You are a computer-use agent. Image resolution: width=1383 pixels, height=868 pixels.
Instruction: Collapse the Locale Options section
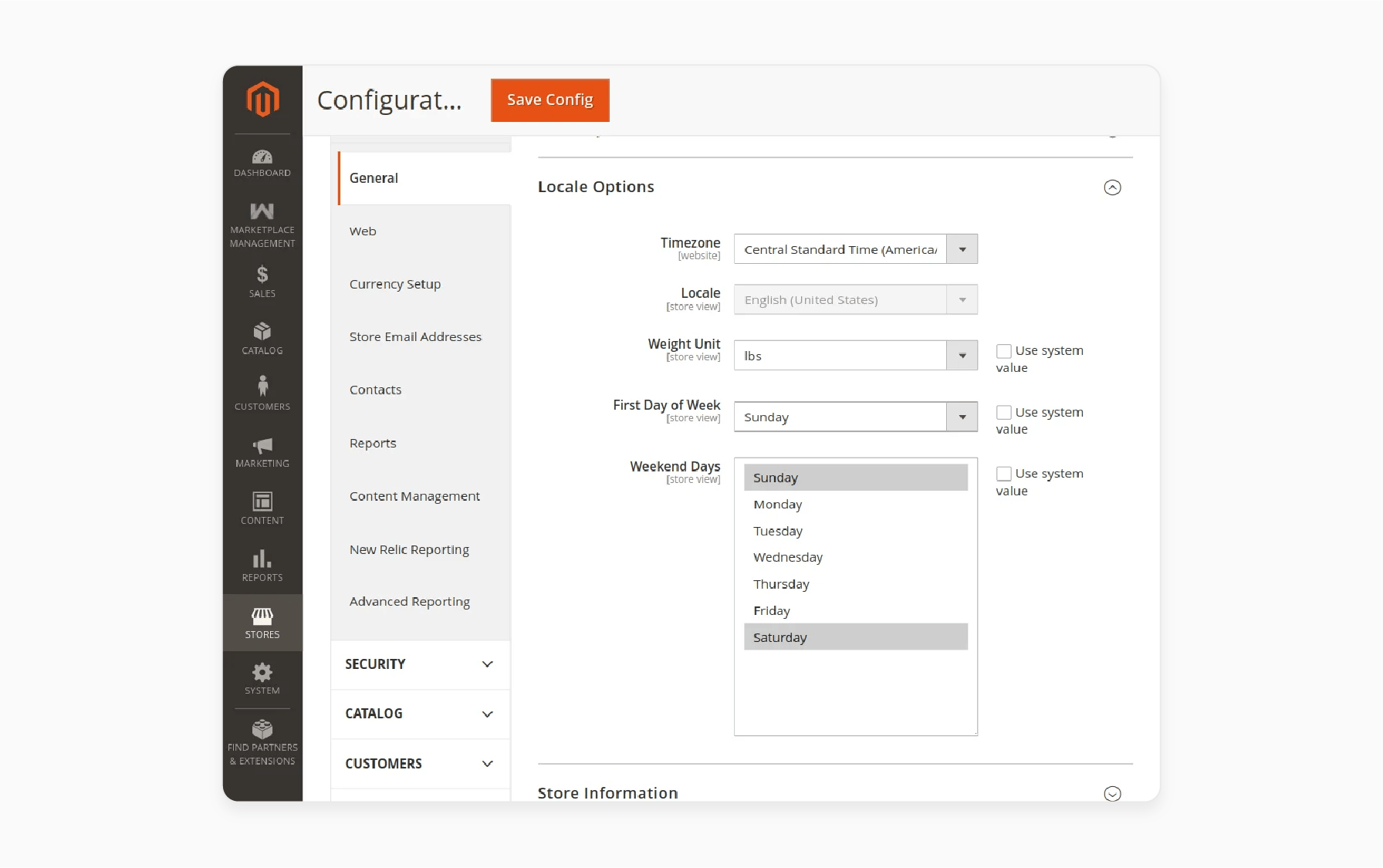pyautogui.click(x=1112, y=187)
